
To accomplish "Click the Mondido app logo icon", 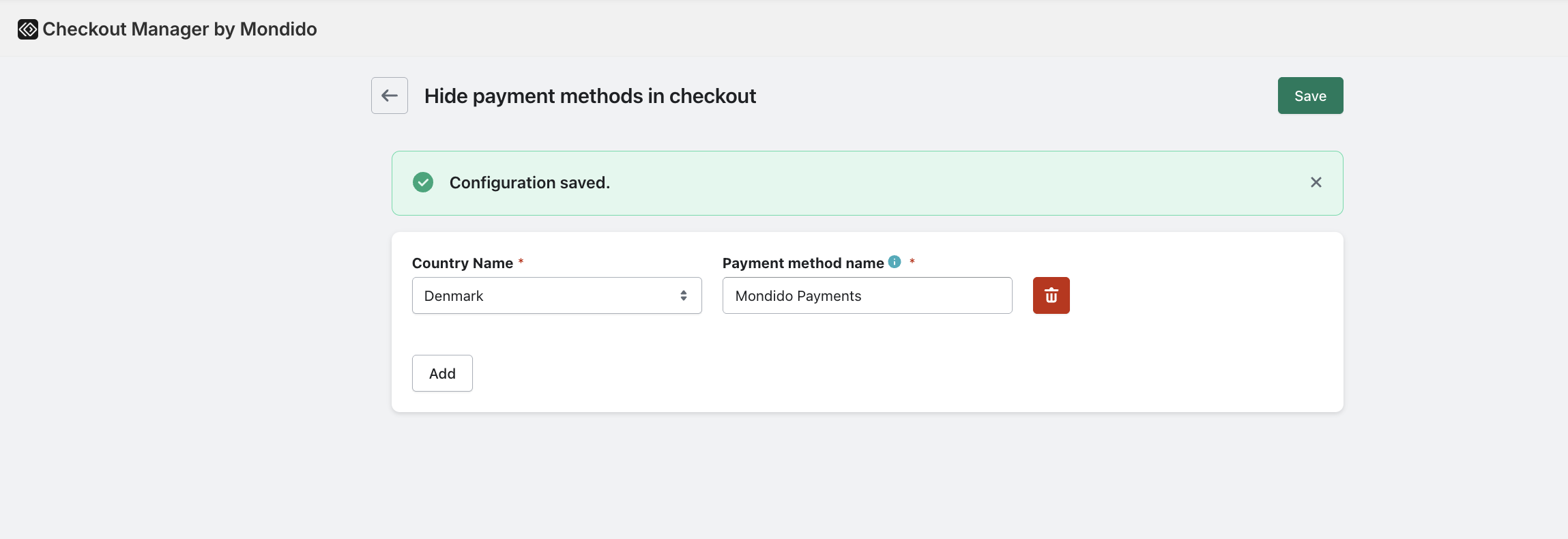I will [x=28, y=29].
